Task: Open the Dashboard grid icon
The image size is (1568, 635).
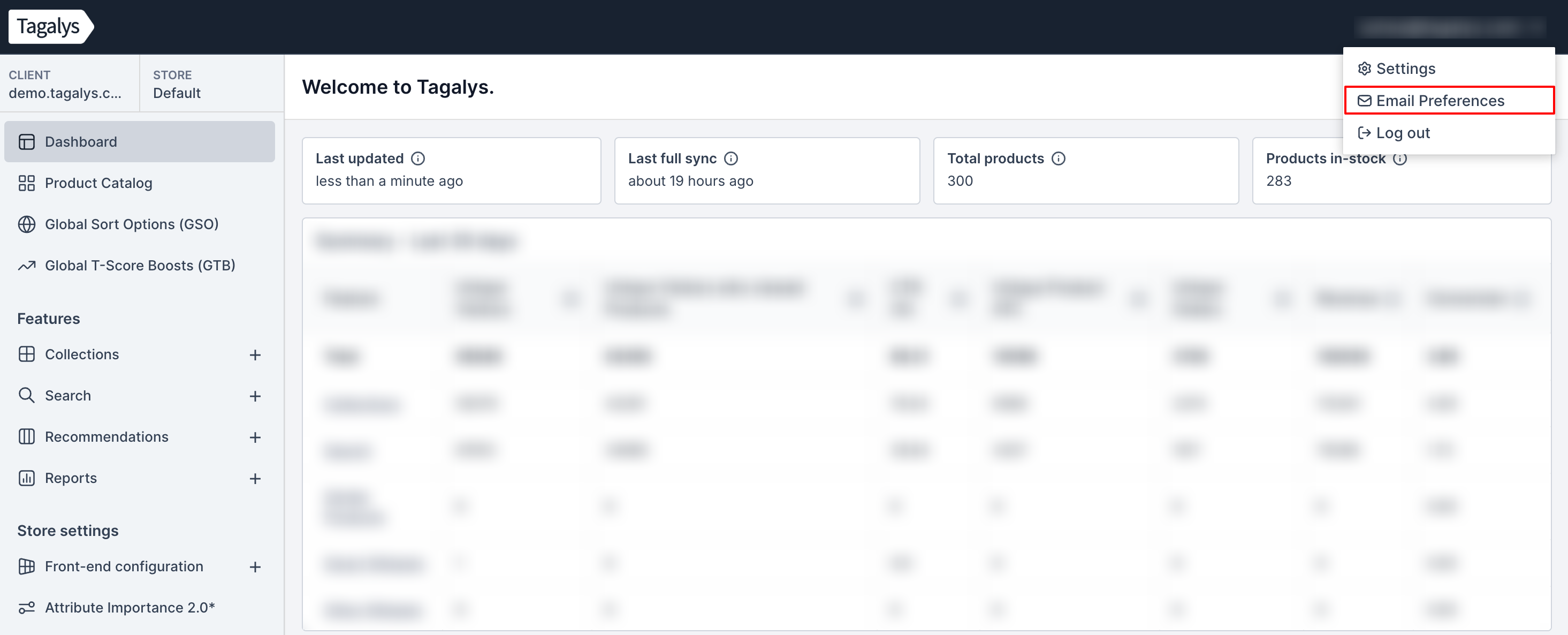Action: point(27,142)
